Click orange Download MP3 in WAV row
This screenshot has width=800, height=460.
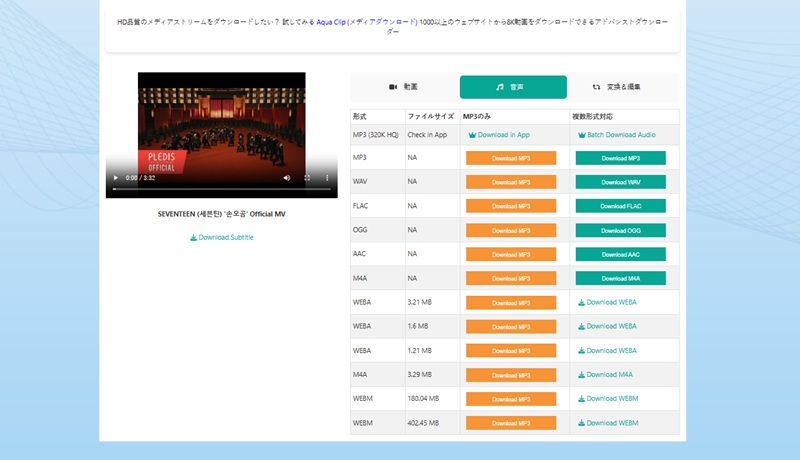[510, 182]
